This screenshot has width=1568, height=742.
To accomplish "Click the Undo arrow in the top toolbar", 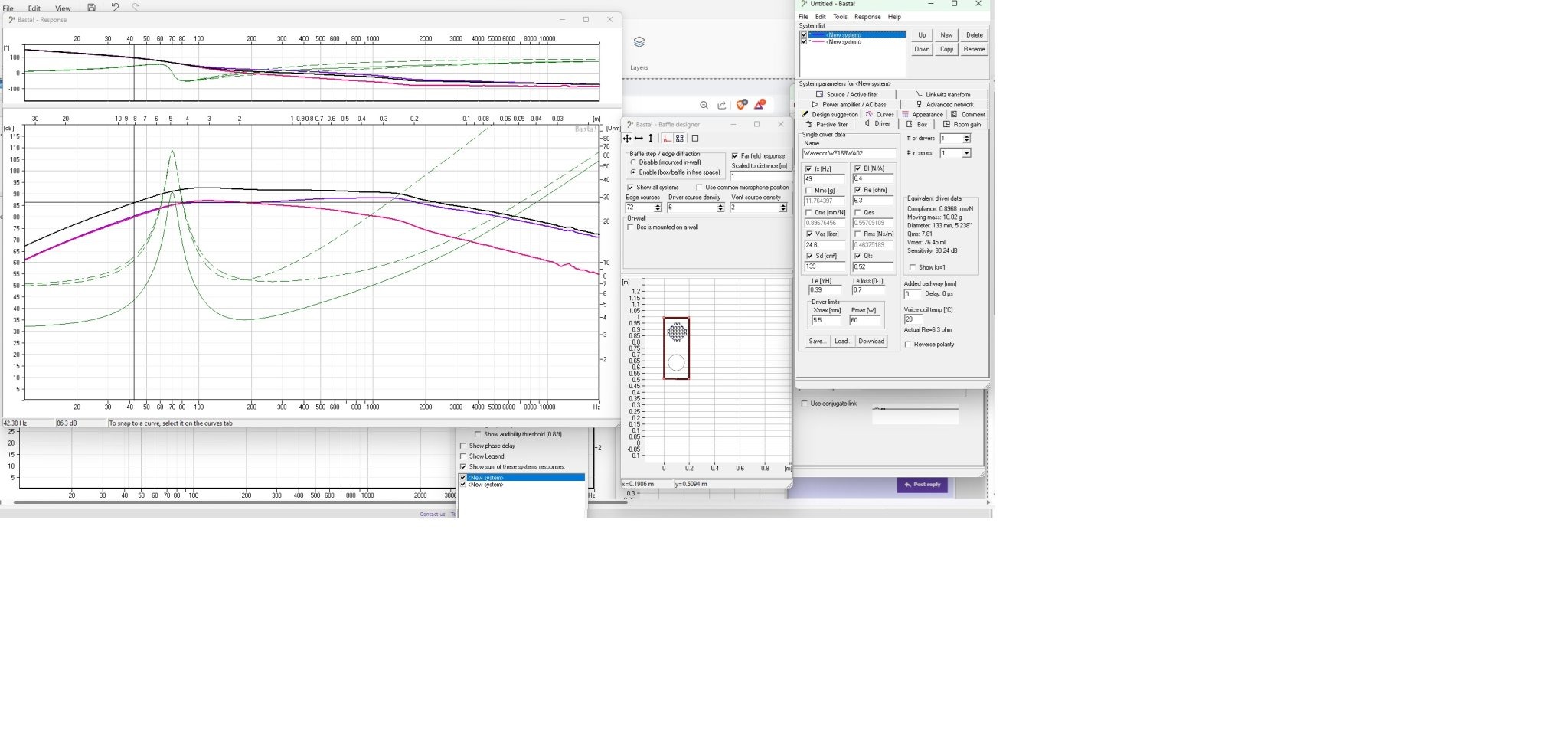I will (x=115, y=7).
